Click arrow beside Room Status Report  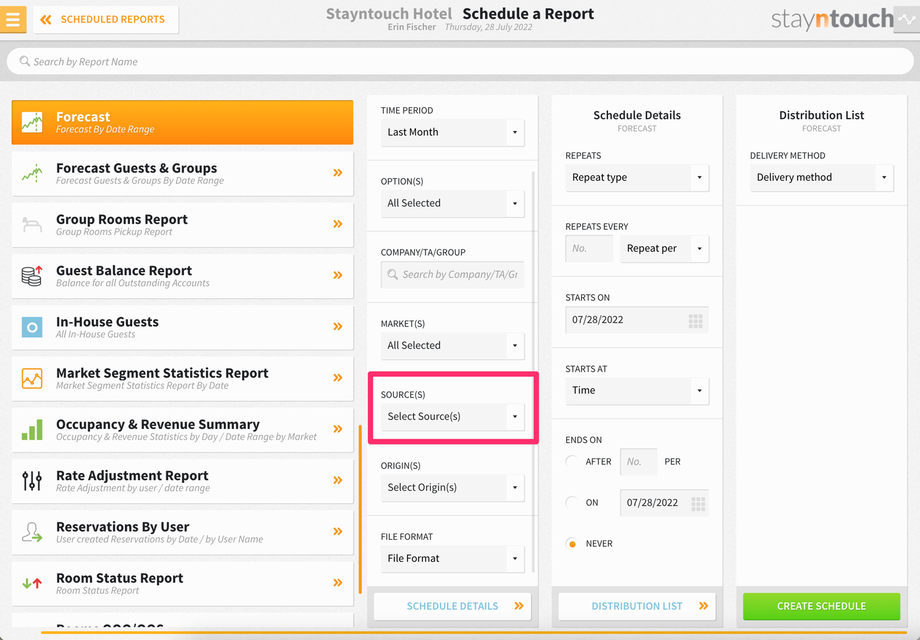[x=338, y=583]
